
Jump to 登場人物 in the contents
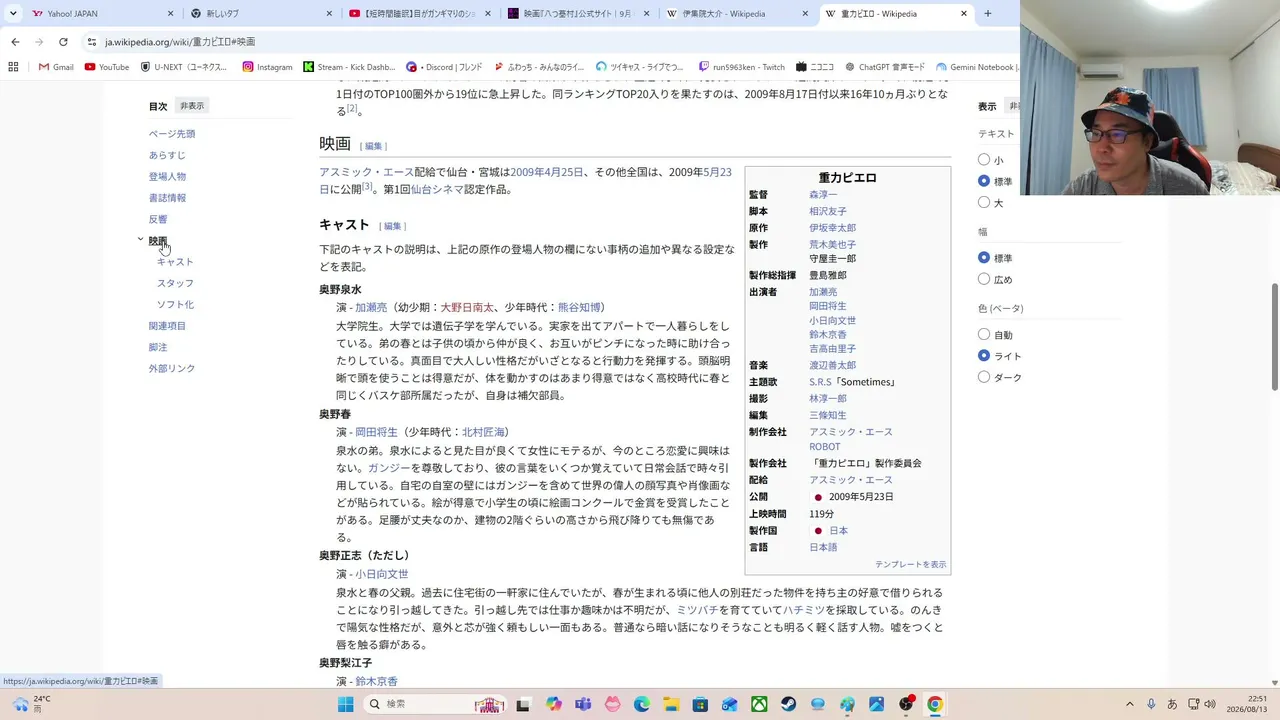[x=167, y=177]
